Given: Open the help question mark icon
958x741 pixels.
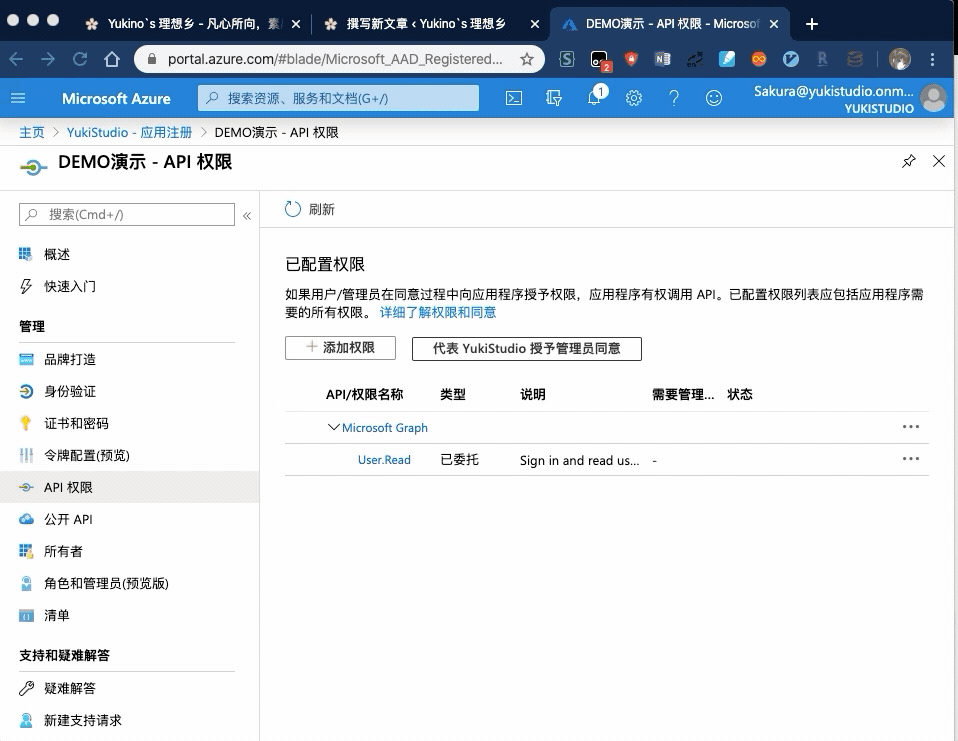Looking at the screenshot, I should pyautogui.click(x=674, y=98).
